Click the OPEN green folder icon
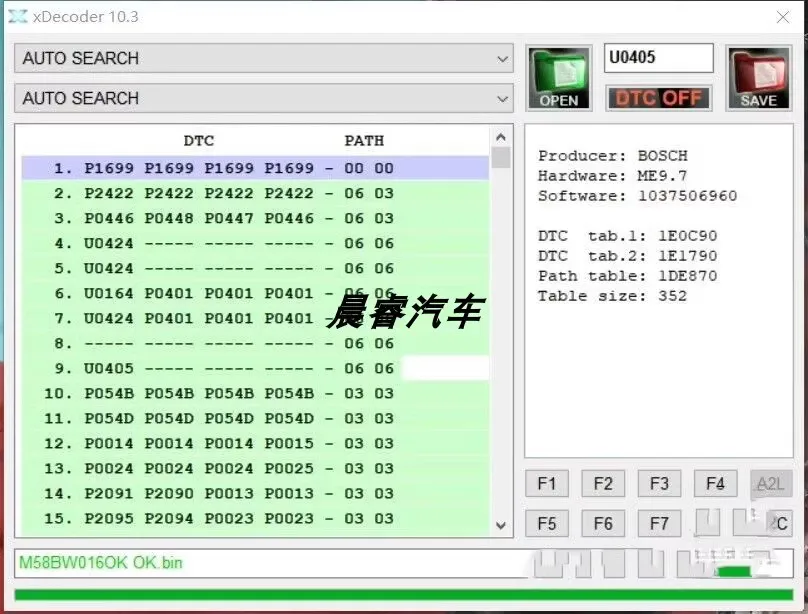 559,78
